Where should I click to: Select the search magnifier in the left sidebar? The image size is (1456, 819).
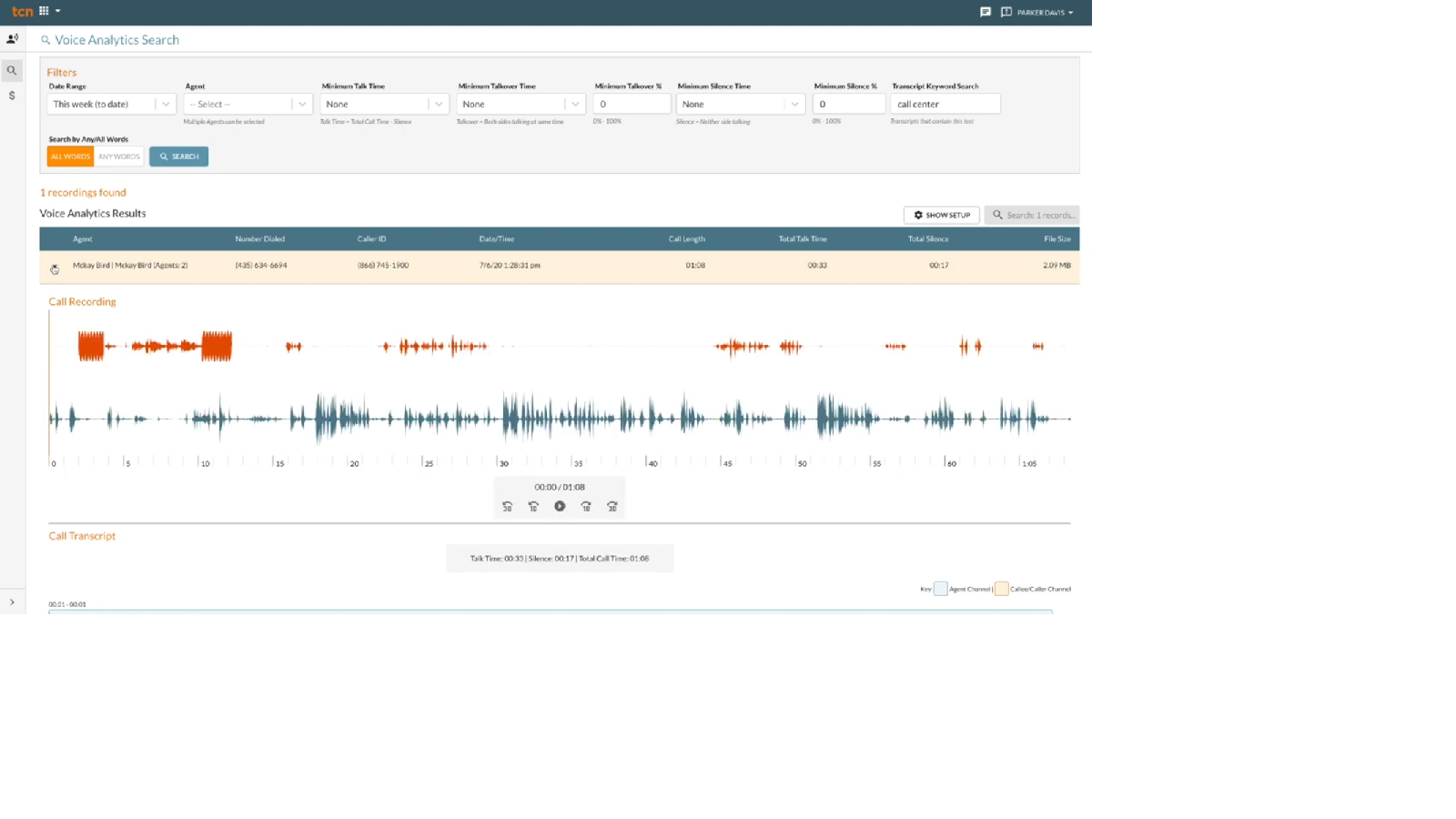click(x=12, y=69)
